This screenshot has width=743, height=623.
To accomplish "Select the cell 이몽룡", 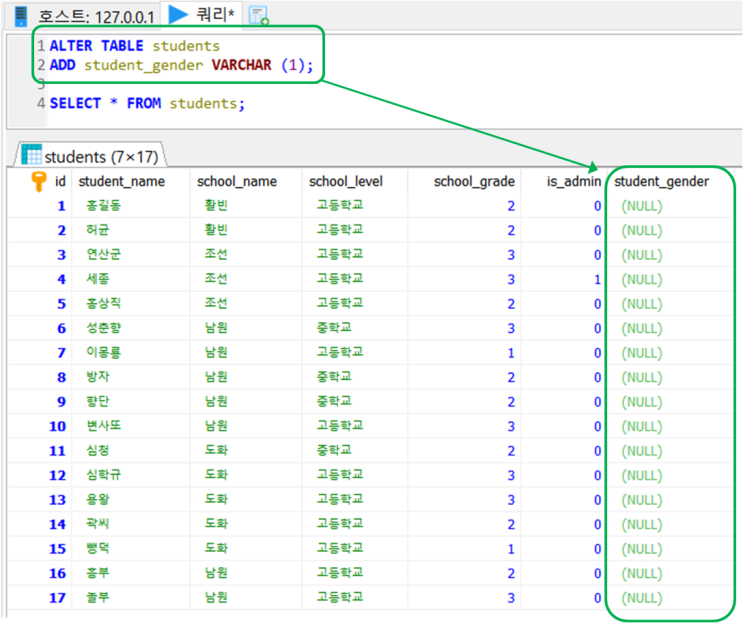I will [104, 352].
